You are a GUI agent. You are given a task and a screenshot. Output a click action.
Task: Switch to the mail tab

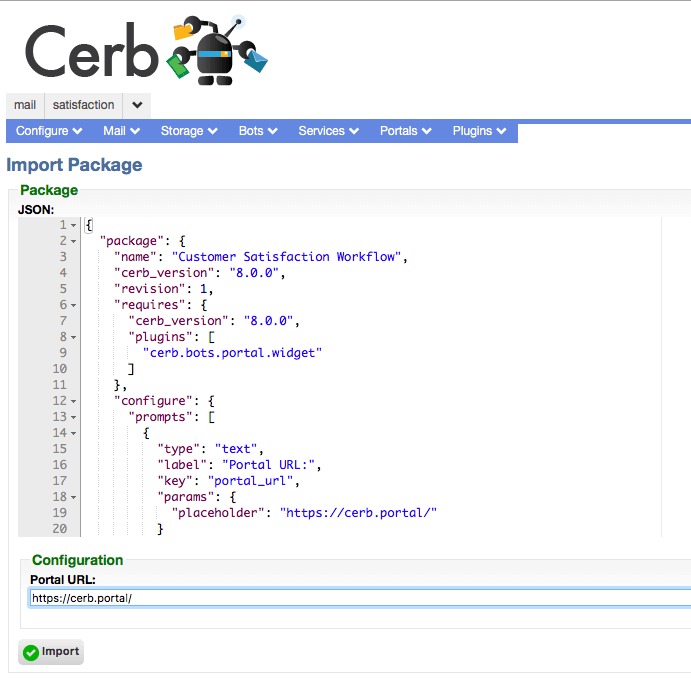coord(25,105)
